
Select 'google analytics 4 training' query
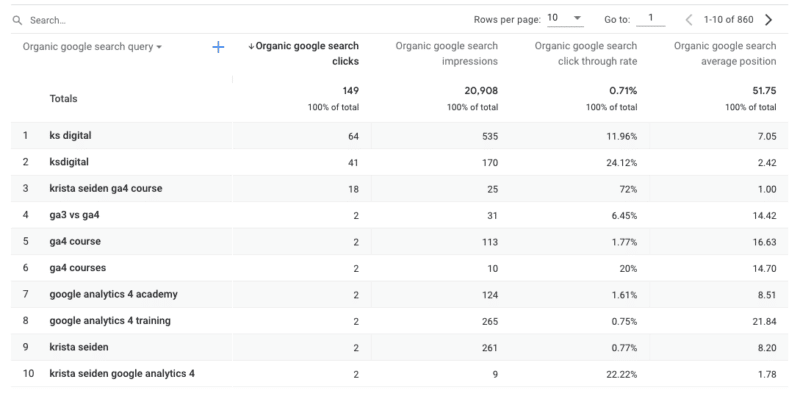pos(110,321)
